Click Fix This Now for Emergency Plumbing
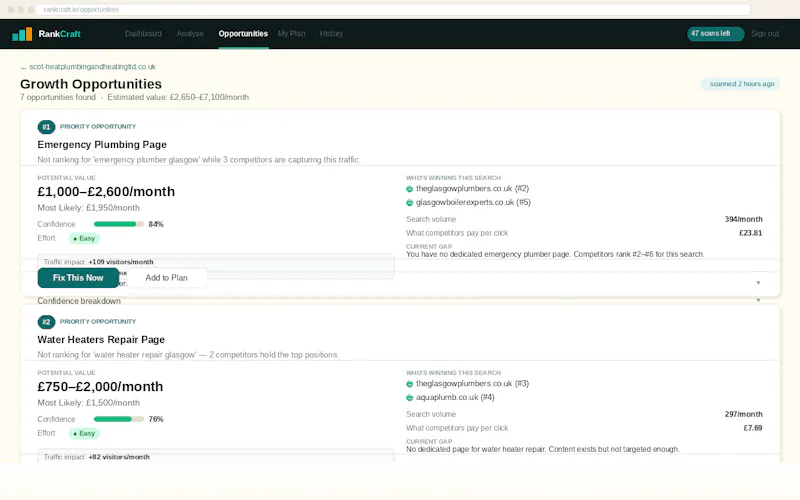Image resolution: width=800 pixels, height=500 pixels. pyautogui.click(x=78, y=278)
